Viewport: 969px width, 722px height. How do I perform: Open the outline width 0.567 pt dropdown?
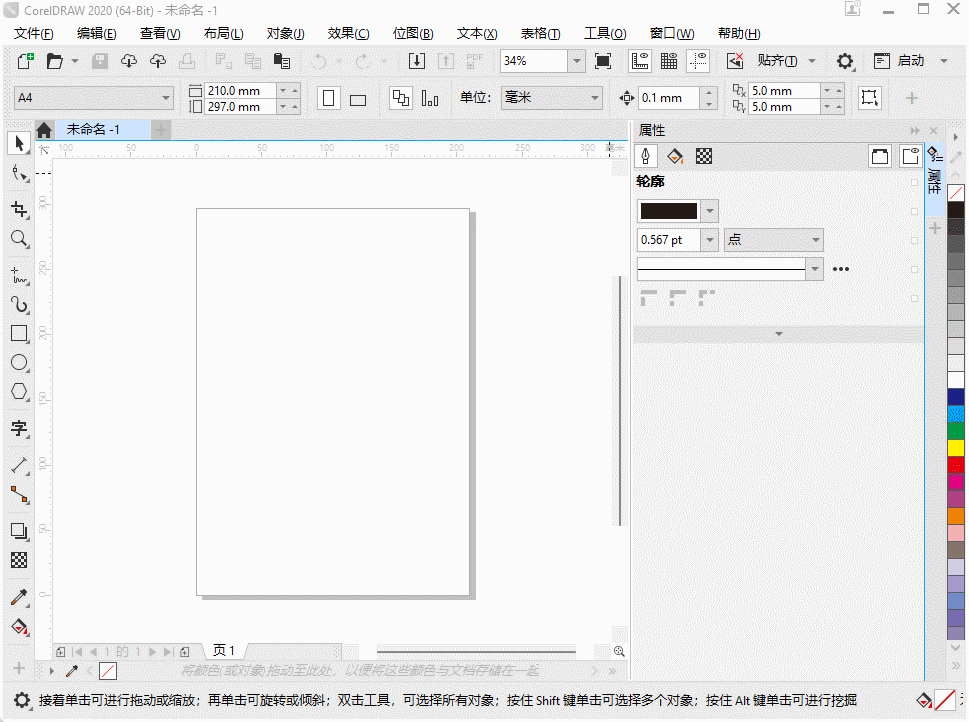point(709,240)
